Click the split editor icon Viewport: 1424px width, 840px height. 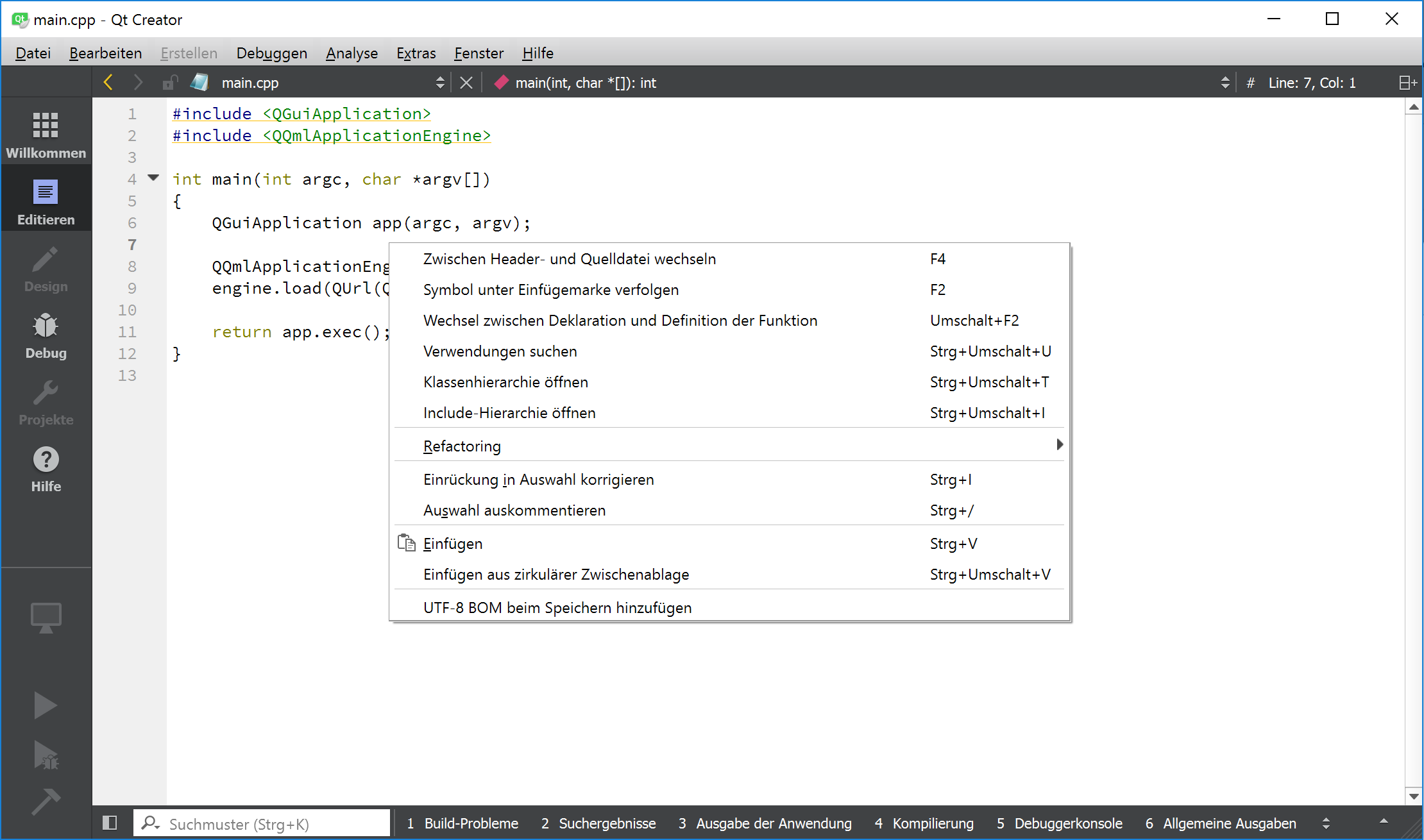[x=1407, y=83]
